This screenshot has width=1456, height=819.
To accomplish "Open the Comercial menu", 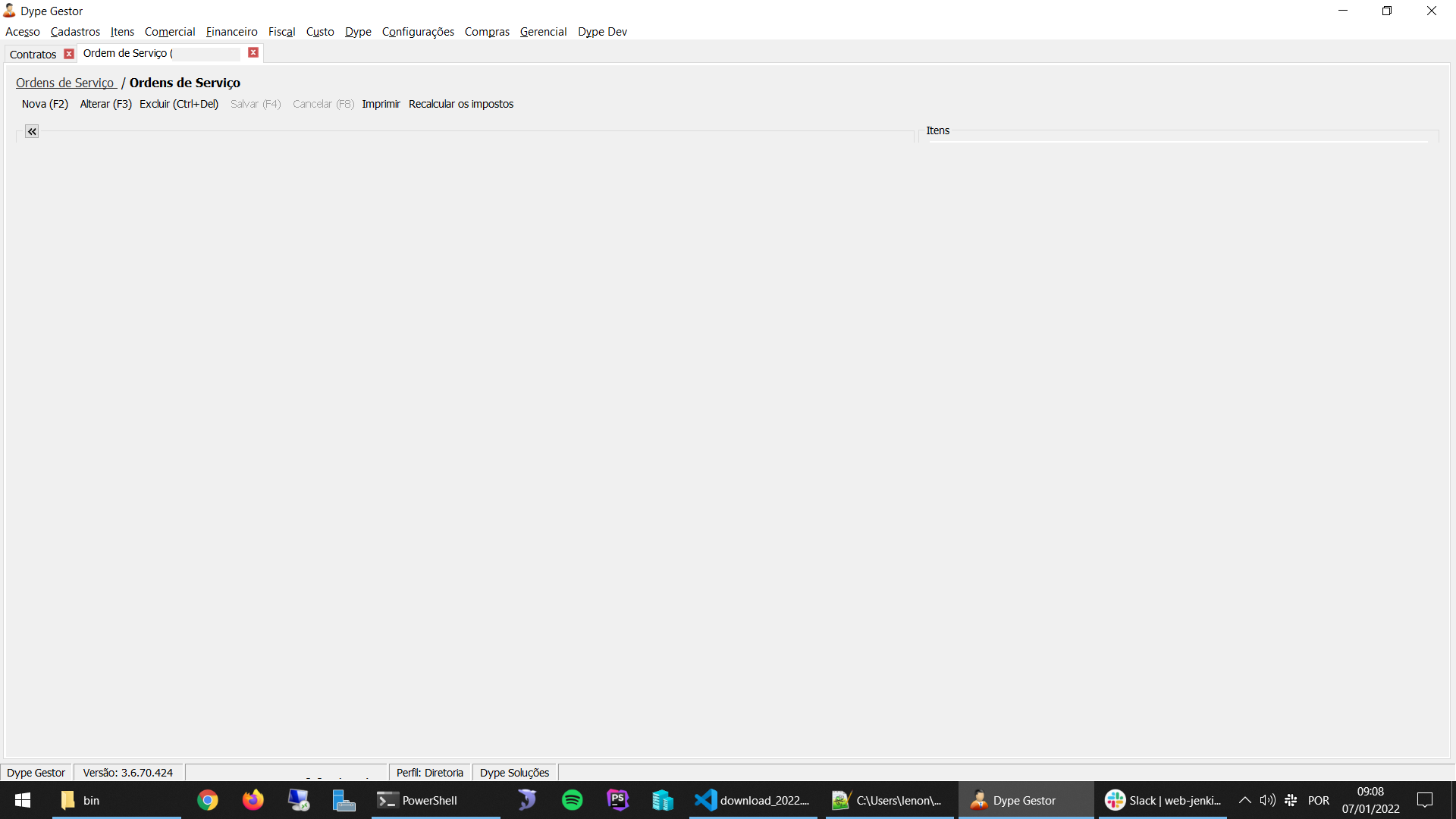I will tap(170, 32).
